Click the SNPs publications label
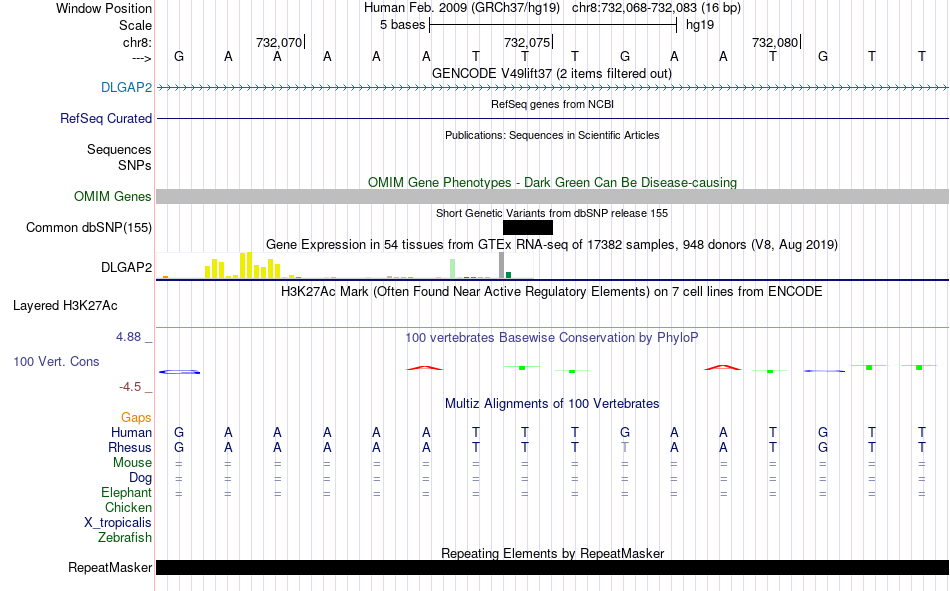Image resolution: width=950 pixels, height=591 pixels. [135, 165]
